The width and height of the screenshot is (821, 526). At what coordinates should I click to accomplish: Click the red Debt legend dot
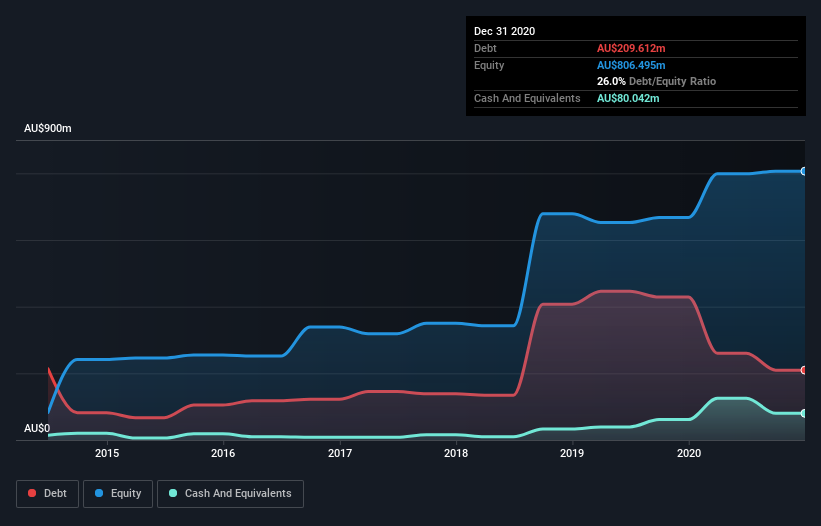[32, 493]
